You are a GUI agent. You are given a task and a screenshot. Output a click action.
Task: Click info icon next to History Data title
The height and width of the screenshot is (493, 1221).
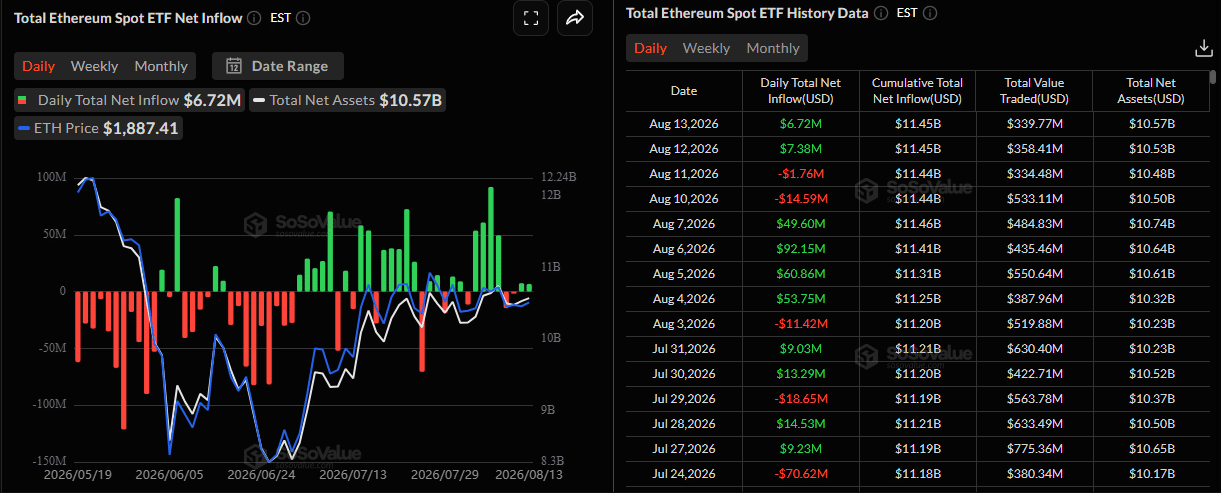coord(880,13)
